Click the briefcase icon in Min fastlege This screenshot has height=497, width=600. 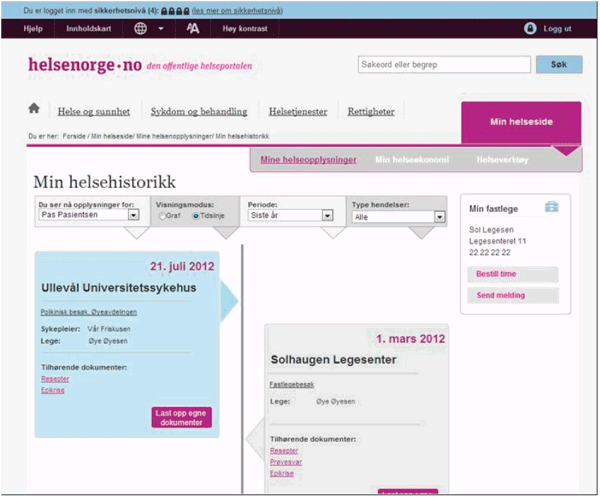551,207
